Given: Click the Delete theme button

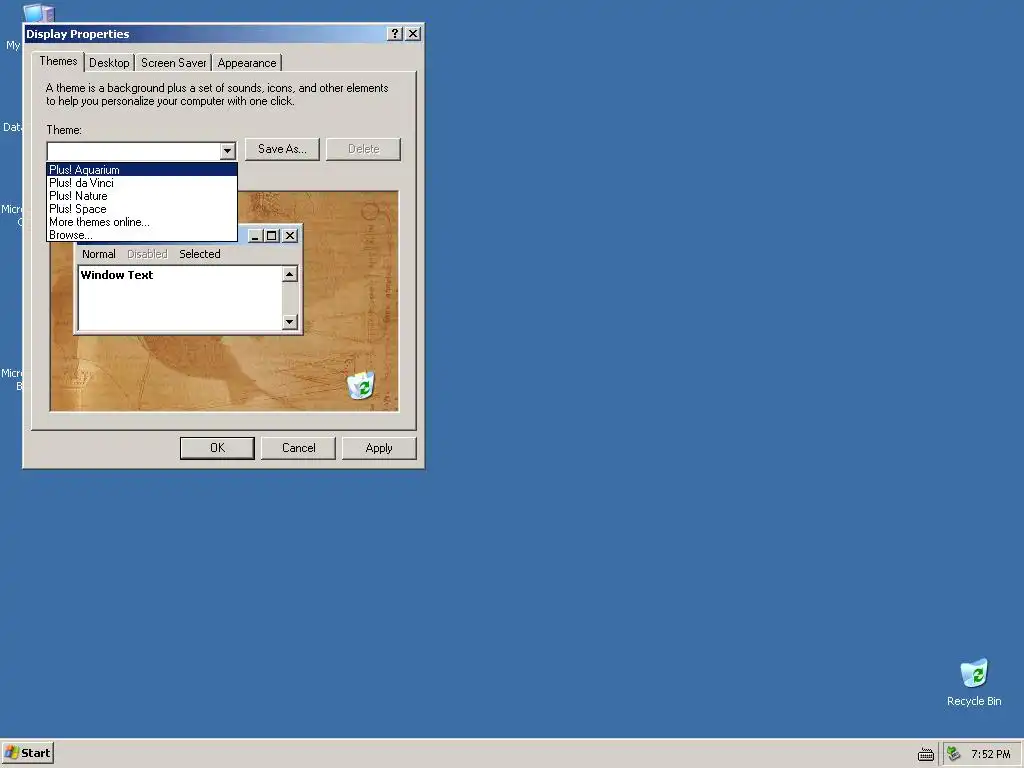Looking at the screenshot, I should pyautogui.click(x=364, y=149).
